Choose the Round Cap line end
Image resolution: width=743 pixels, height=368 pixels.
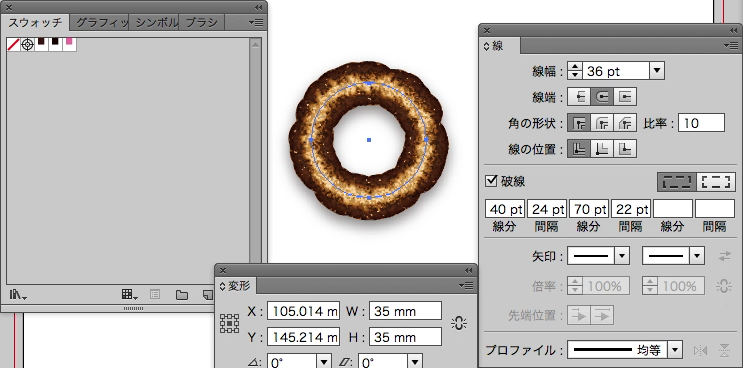point(602,97)
